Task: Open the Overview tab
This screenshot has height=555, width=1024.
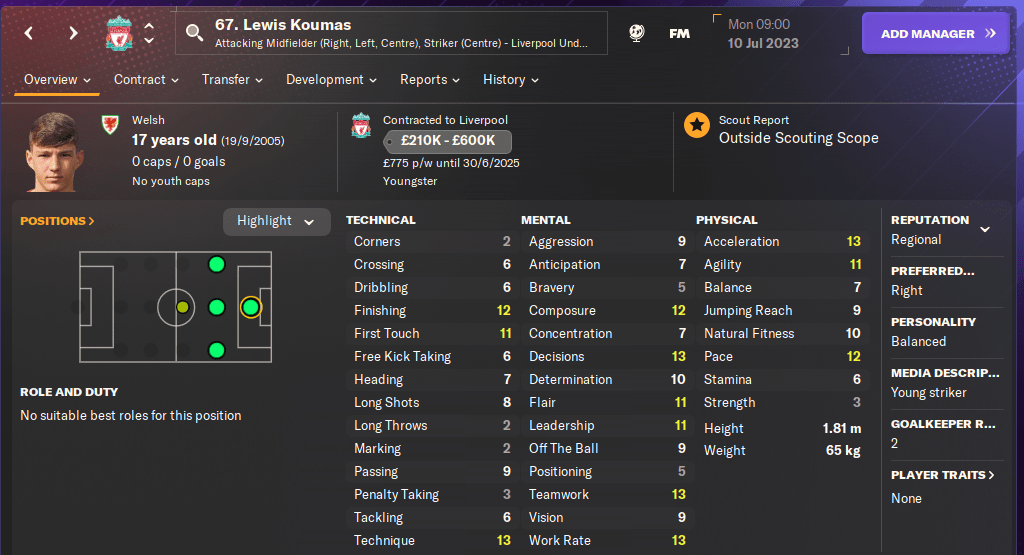Action: [x=57, y=80]
